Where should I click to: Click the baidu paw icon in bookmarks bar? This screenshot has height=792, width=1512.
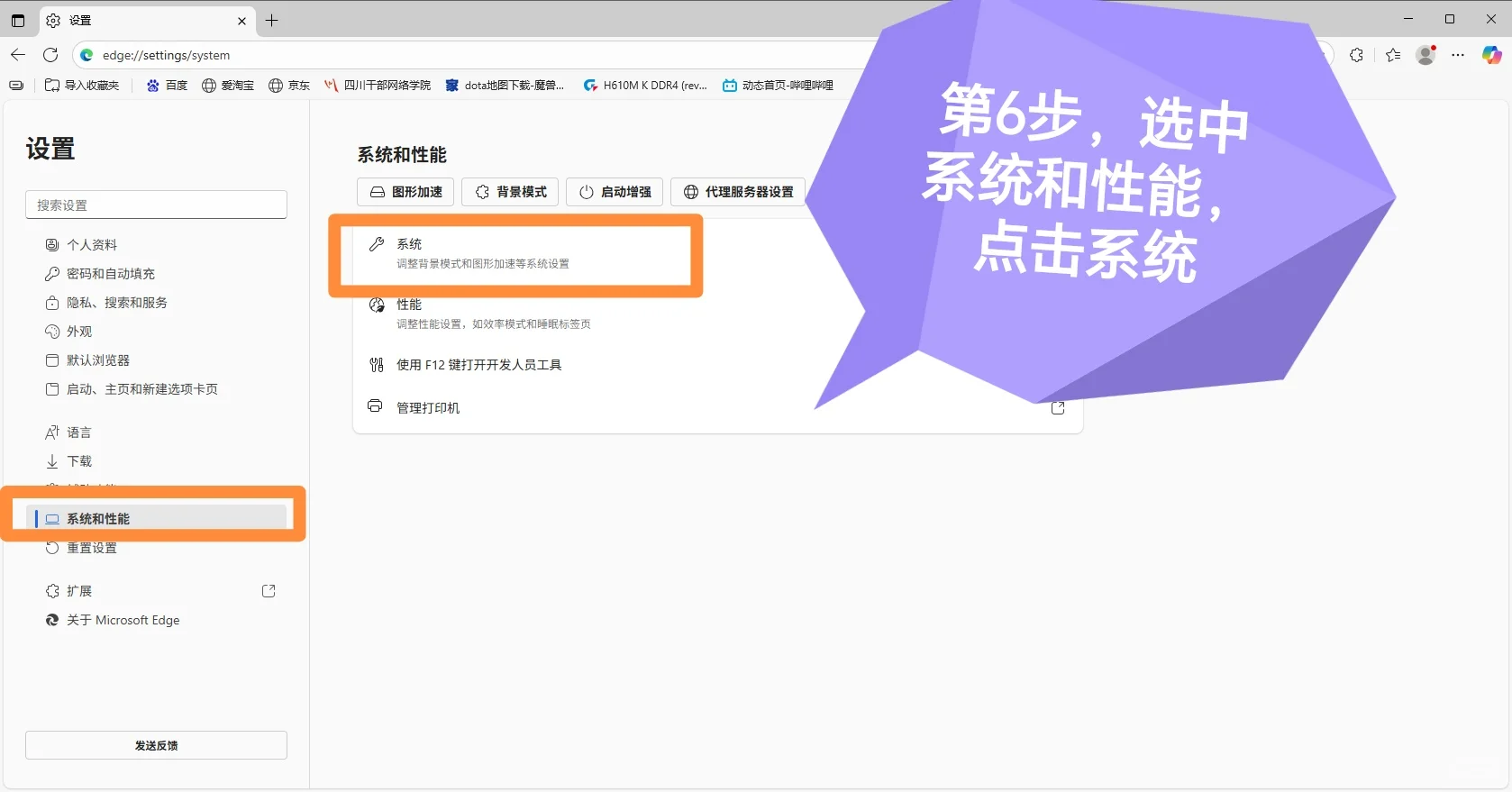153,86
